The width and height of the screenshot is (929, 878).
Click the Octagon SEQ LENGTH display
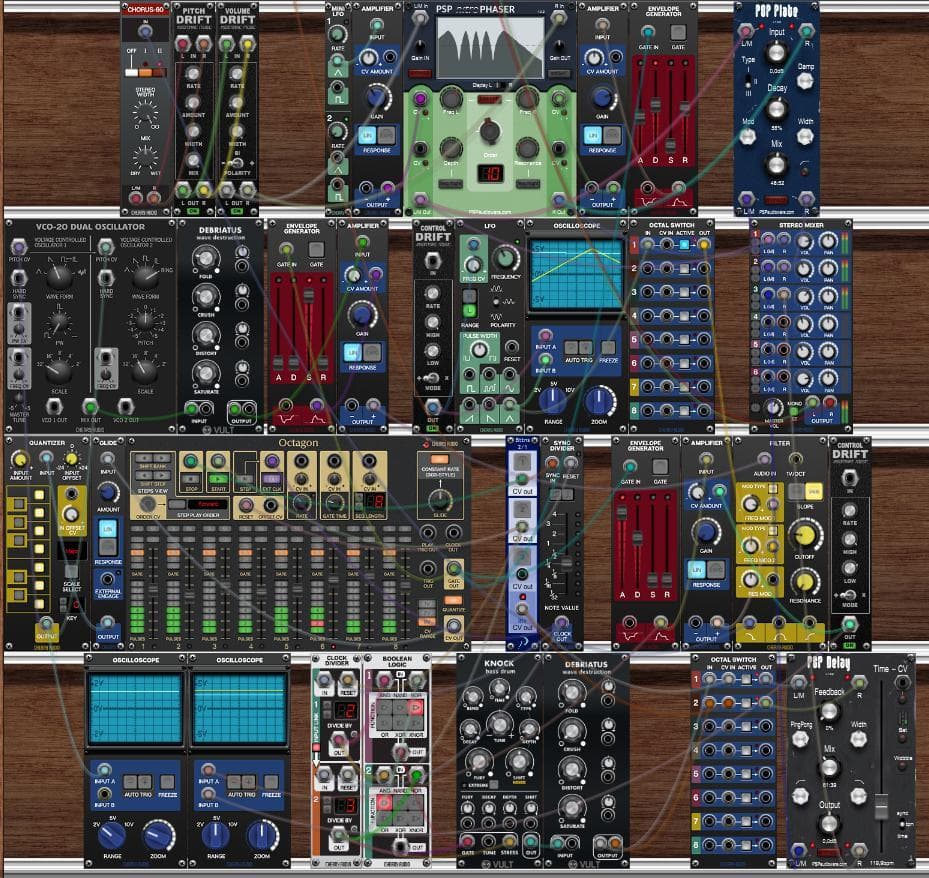375,502
